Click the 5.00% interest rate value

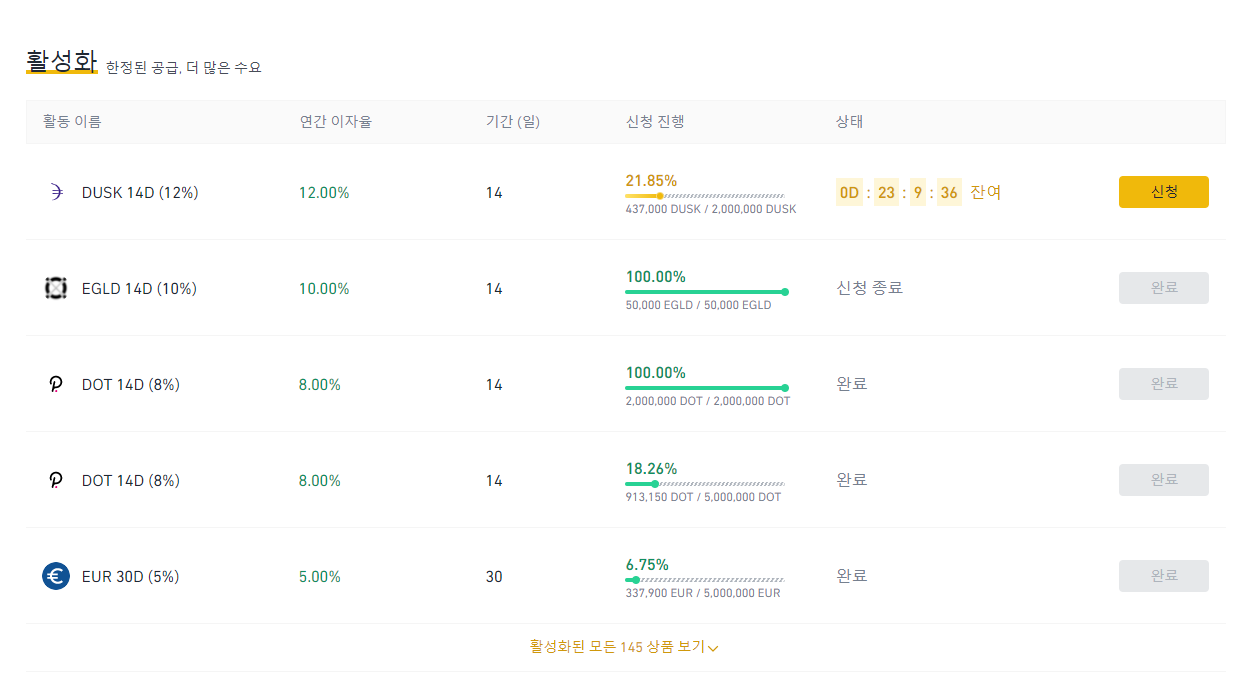coord(320,577)
